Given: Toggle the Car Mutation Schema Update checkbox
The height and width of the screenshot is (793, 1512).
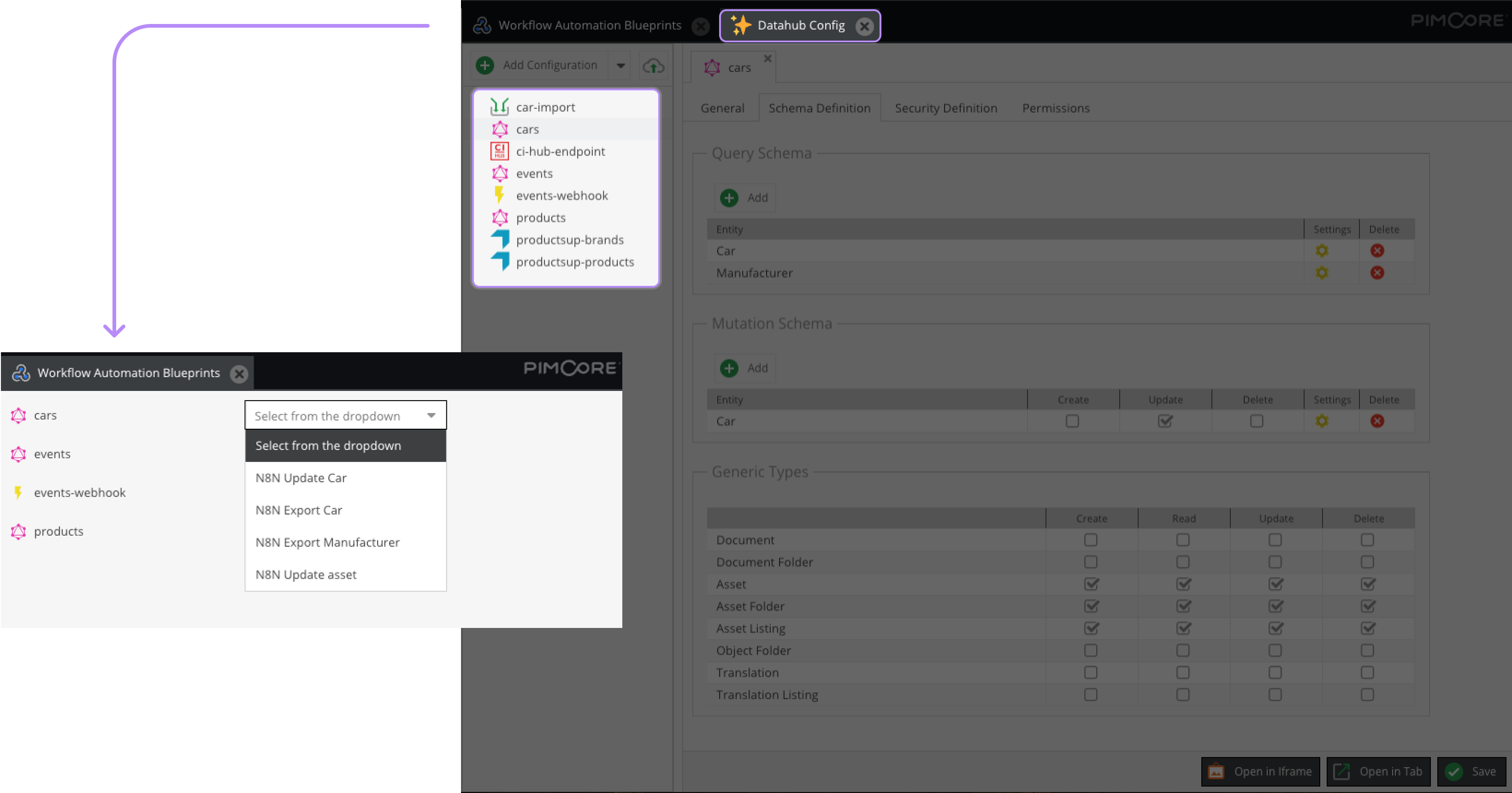Looking at the screenshot, I should 1164,421.
